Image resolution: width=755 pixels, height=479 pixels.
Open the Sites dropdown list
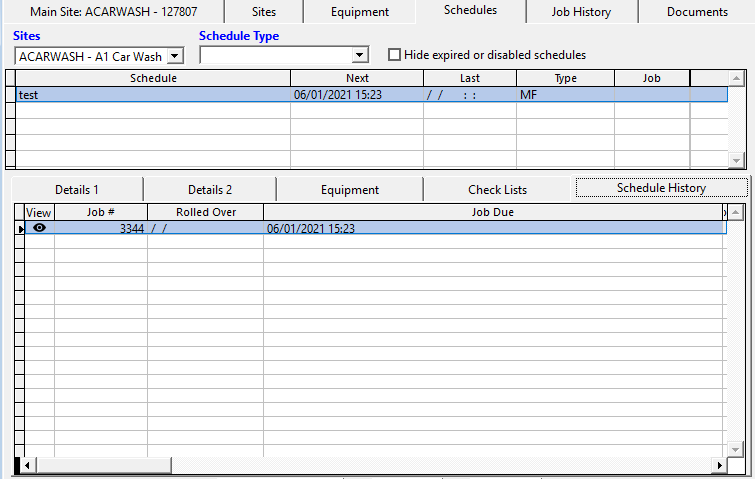[x=175, y=56]
